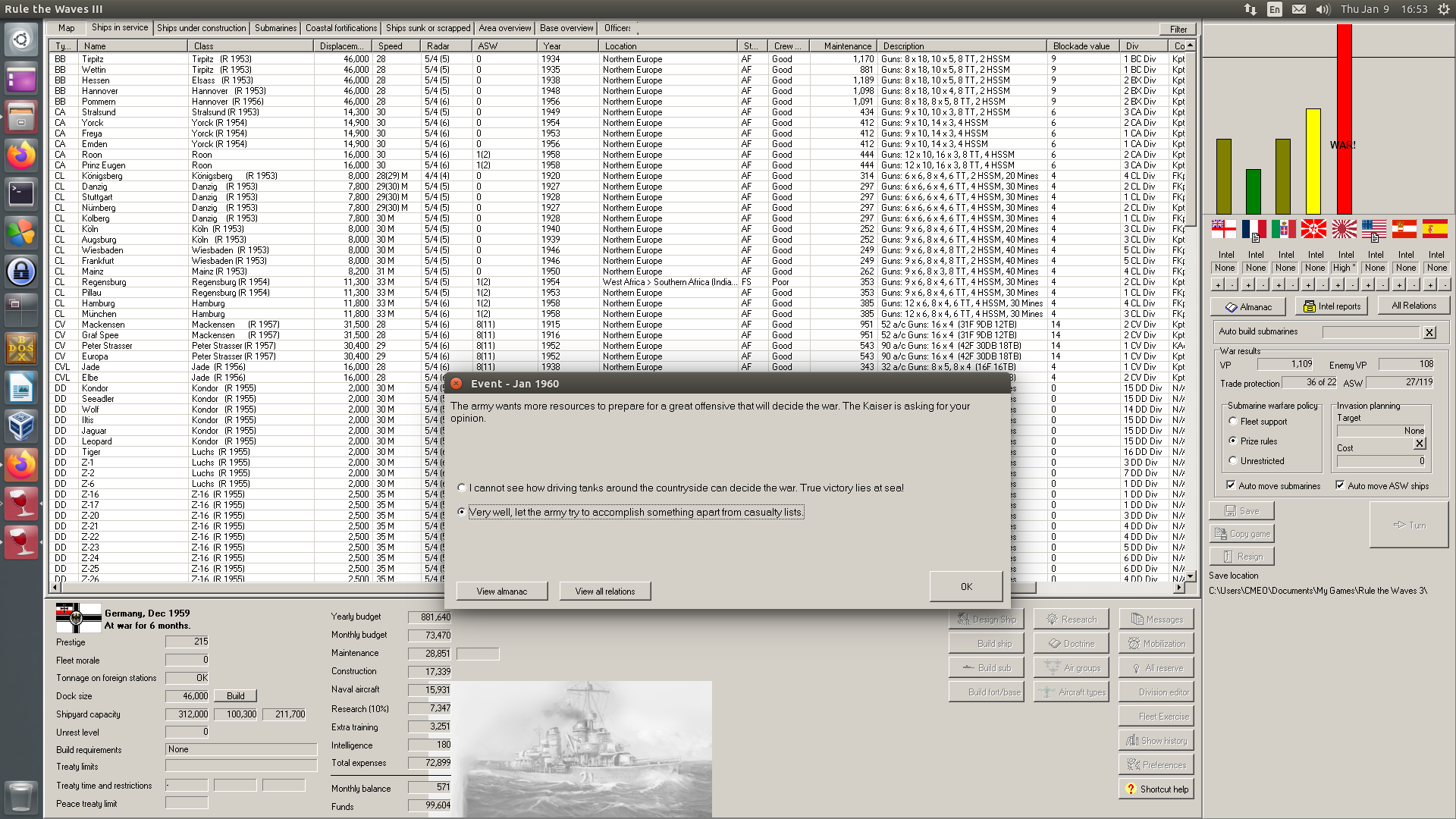The image size is (1456, 819).
Task: Open the En keyboard layout indicator
Action: 1275,9
